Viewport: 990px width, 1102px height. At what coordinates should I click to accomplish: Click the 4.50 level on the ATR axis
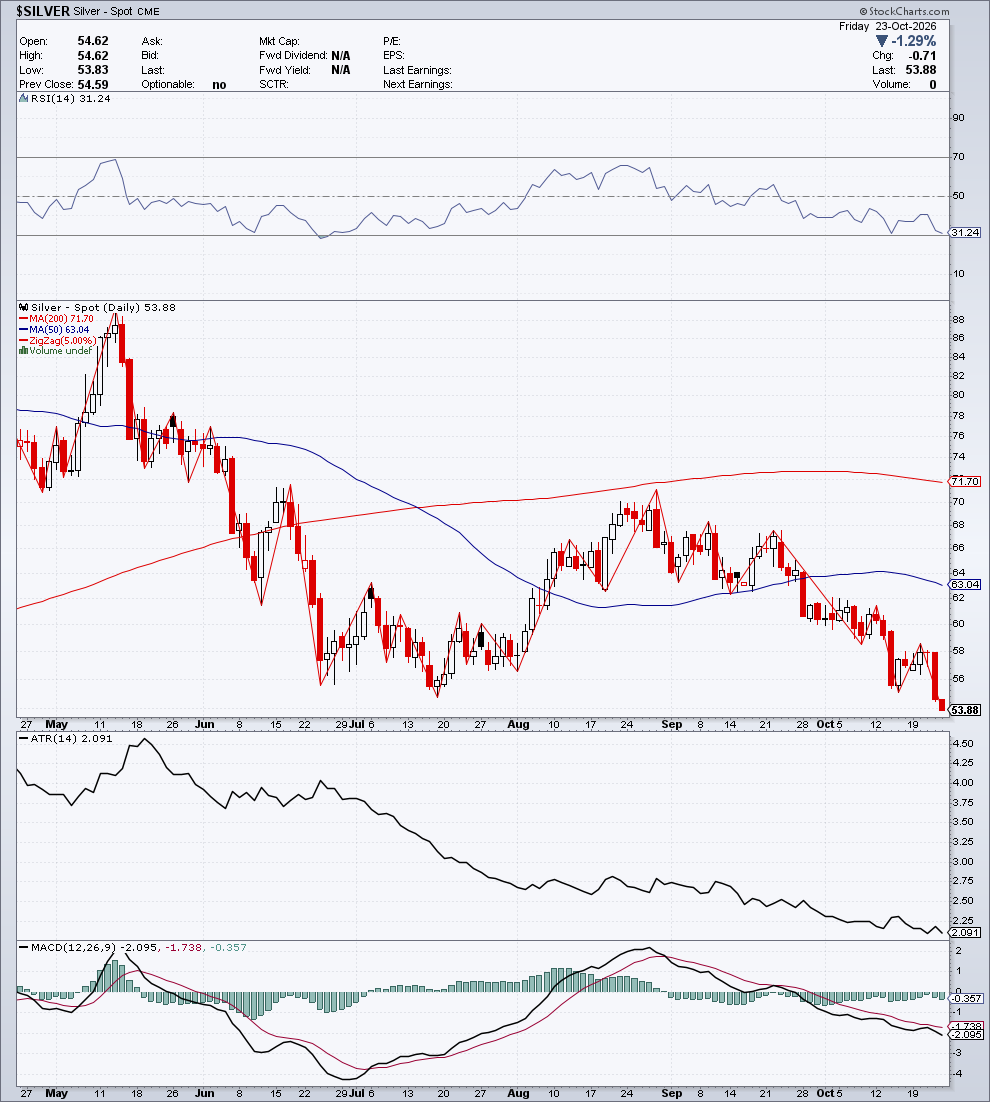click(963, 744)
